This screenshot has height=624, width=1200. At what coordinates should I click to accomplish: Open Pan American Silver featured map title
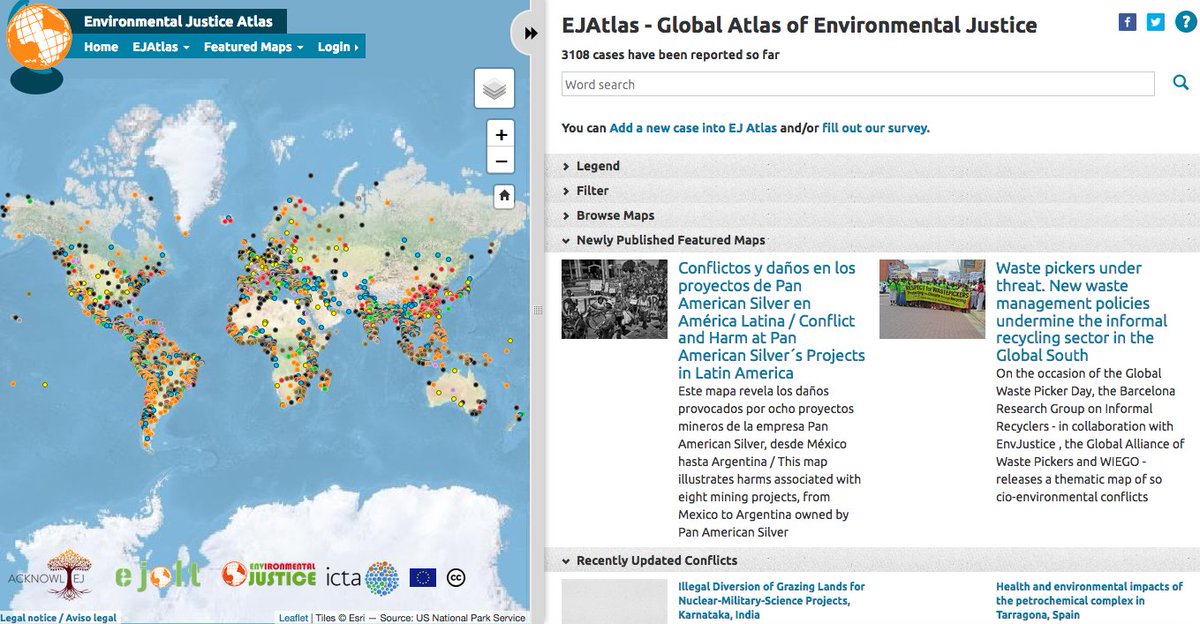coord(772,320)
